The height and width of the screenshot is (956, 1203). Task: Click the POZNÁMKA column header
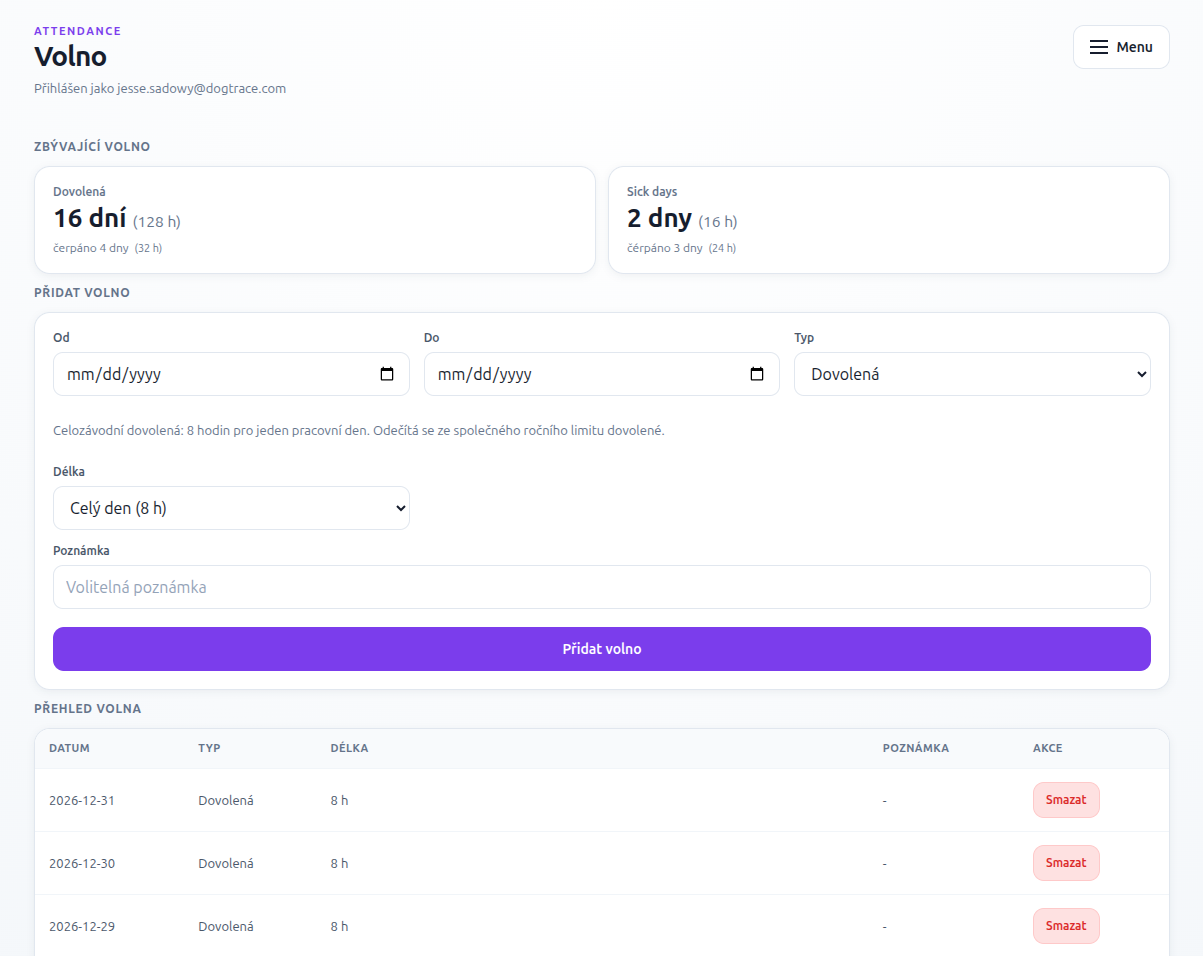pos(916,748)
